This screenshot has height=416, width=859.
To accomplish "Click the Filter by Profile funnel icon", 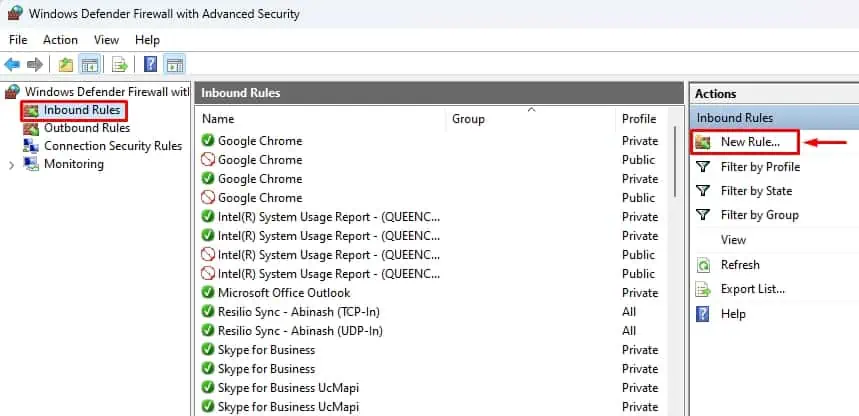I will (x=703, y=167).
